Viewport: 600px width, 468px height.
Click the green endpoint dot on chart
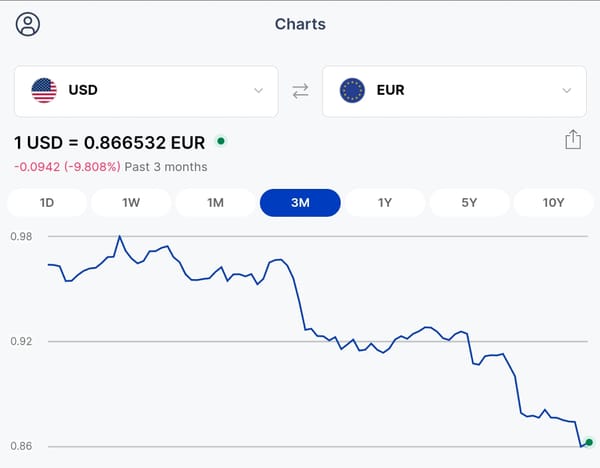[589, 442]
